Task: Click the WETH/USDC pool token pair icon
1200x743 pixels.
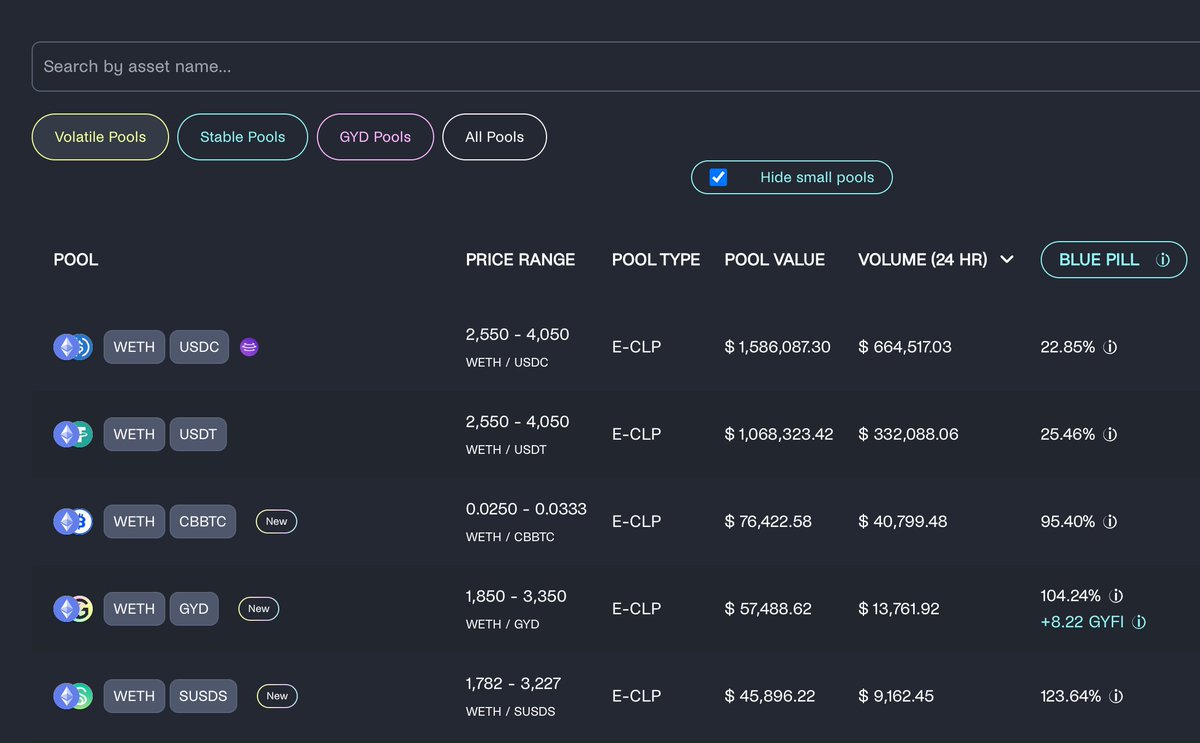Action: pyautogui.click(x=73, y=347)
